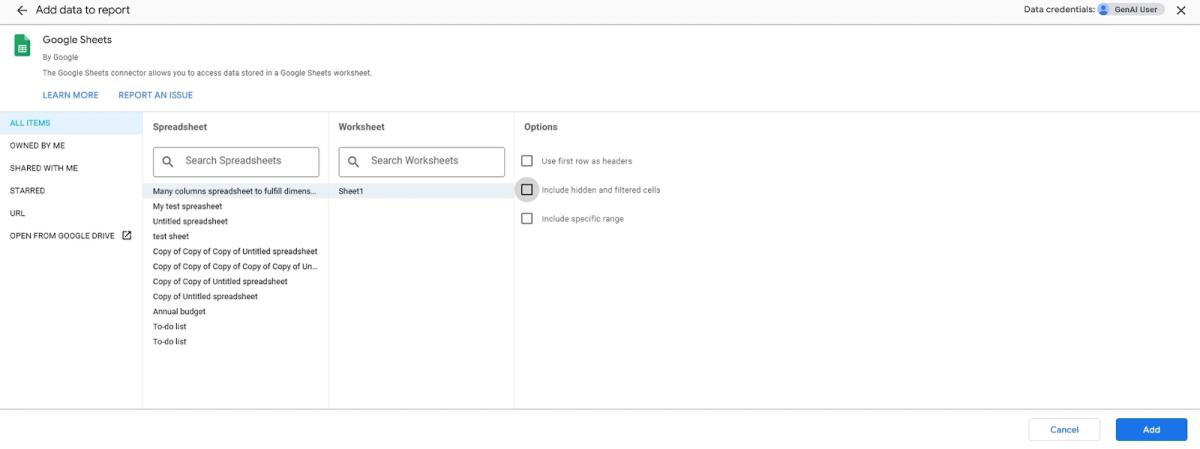Select the Annual budget spreadsheet
1200x449 pixels.
182,311
